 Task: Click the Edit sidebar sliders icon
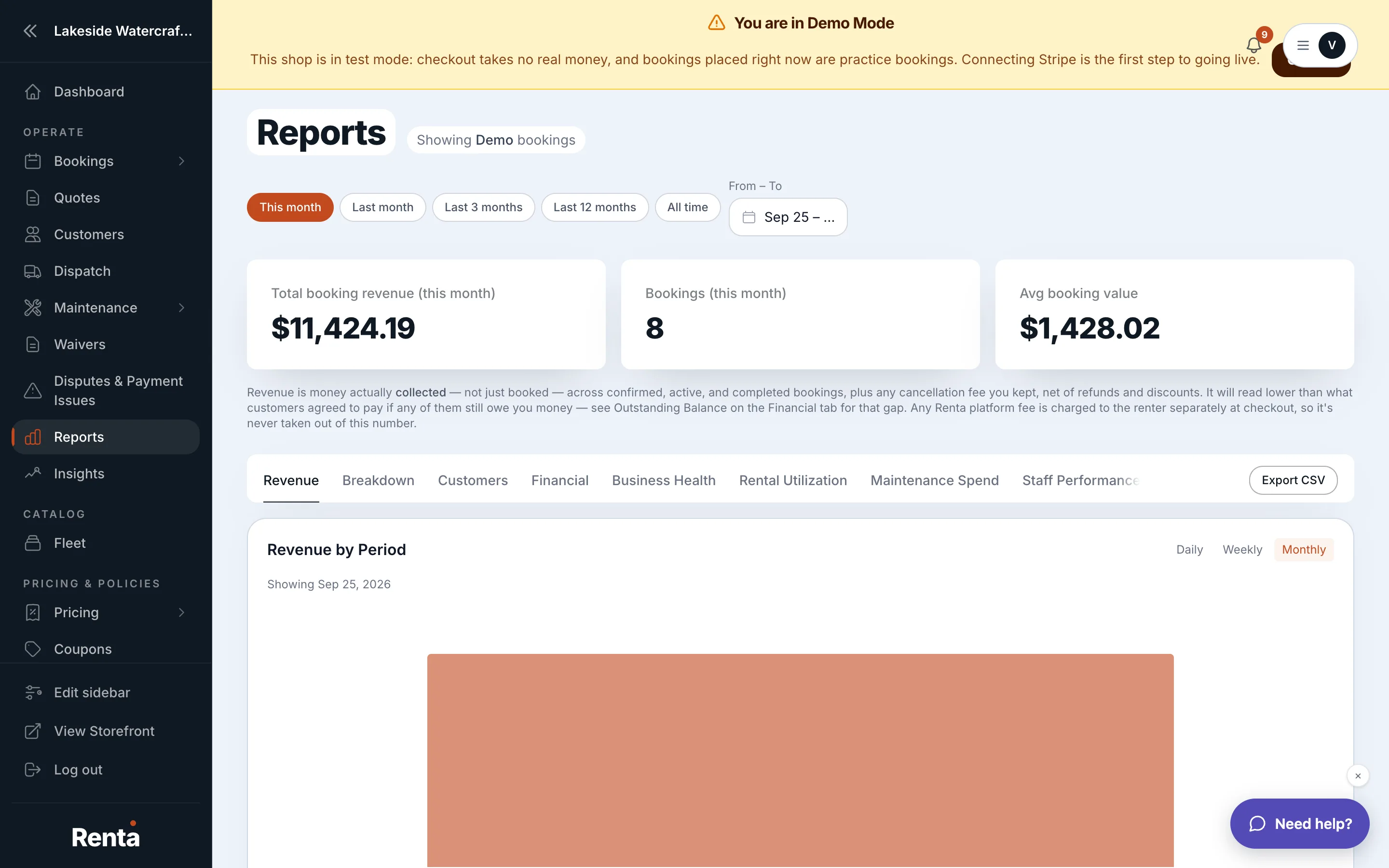(x=33, y=692)
